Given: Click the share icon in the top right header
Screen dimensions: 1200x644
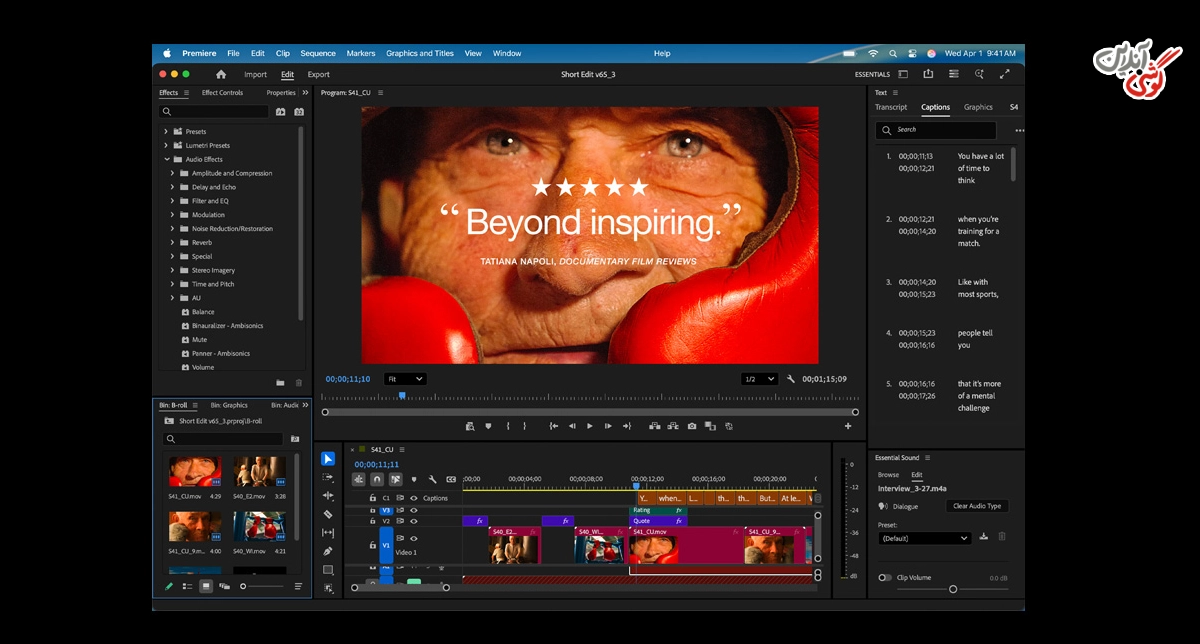Looking at the screenshot, I should click(928, 74).
